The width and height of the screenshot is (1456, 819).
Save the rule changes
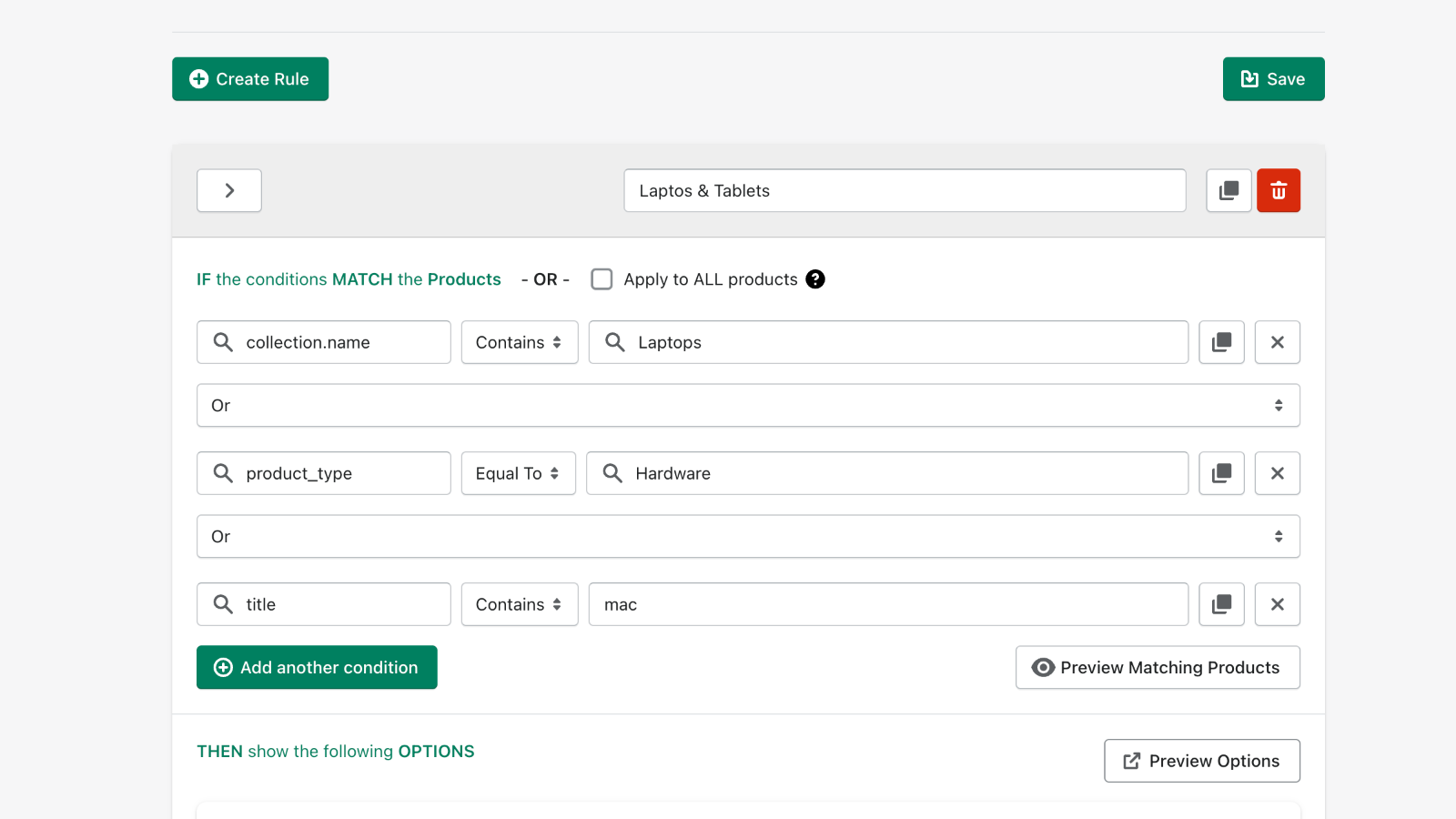pos(1273,79)
